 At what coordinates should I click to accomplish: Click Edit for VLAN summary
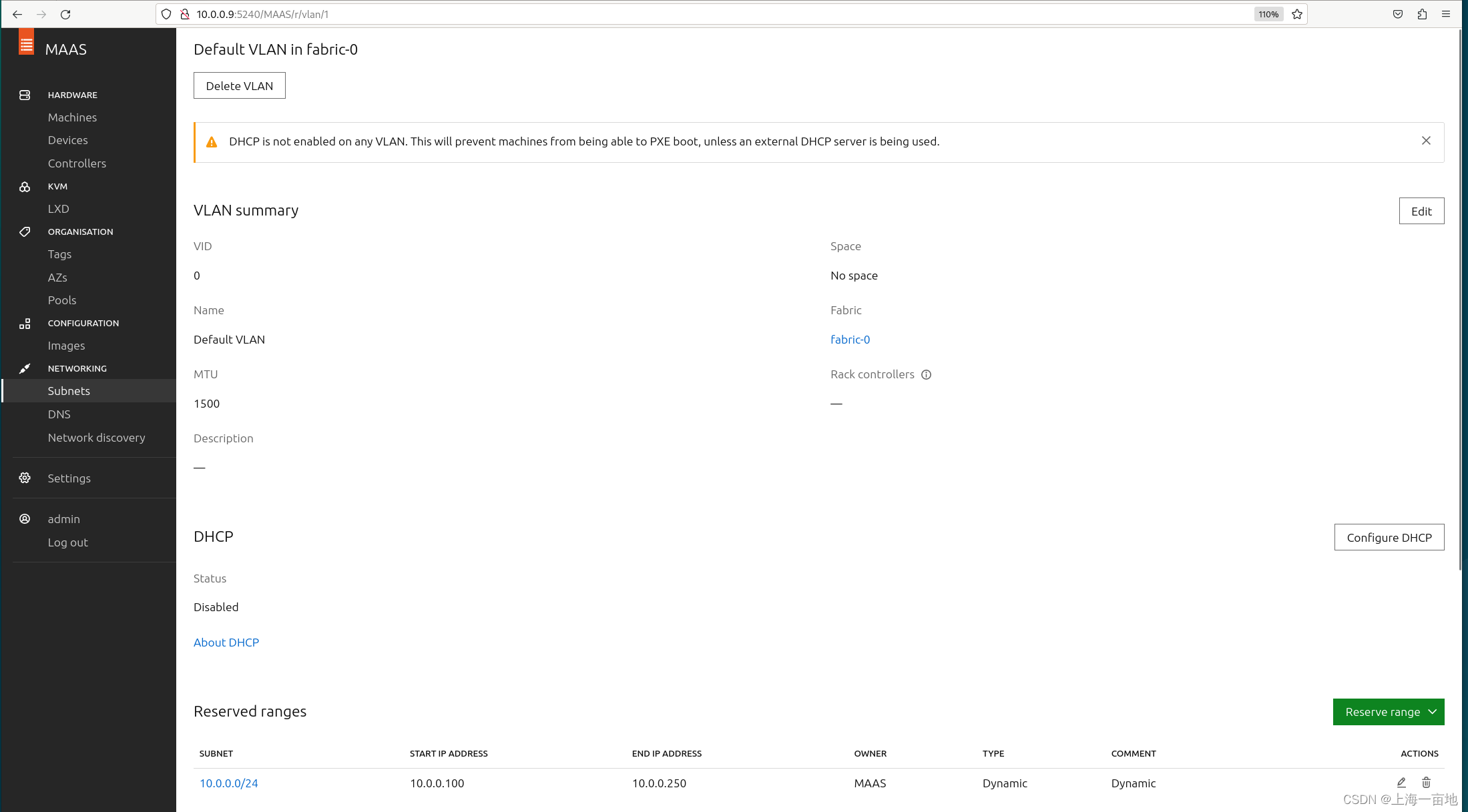pyautogui.click(x=1421, y=211)
